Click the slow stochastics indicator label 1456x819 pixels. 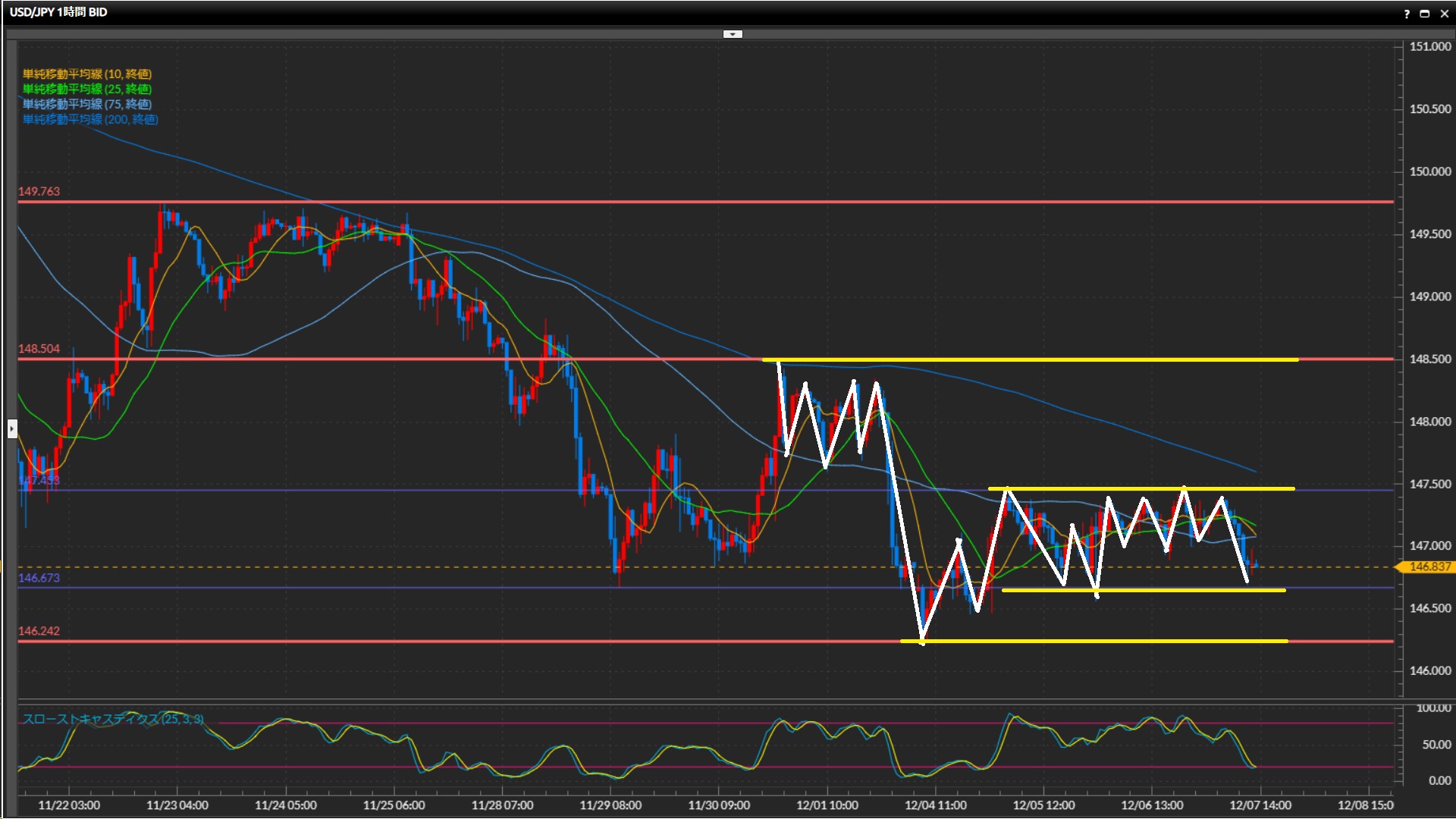[x=112, y=719]
